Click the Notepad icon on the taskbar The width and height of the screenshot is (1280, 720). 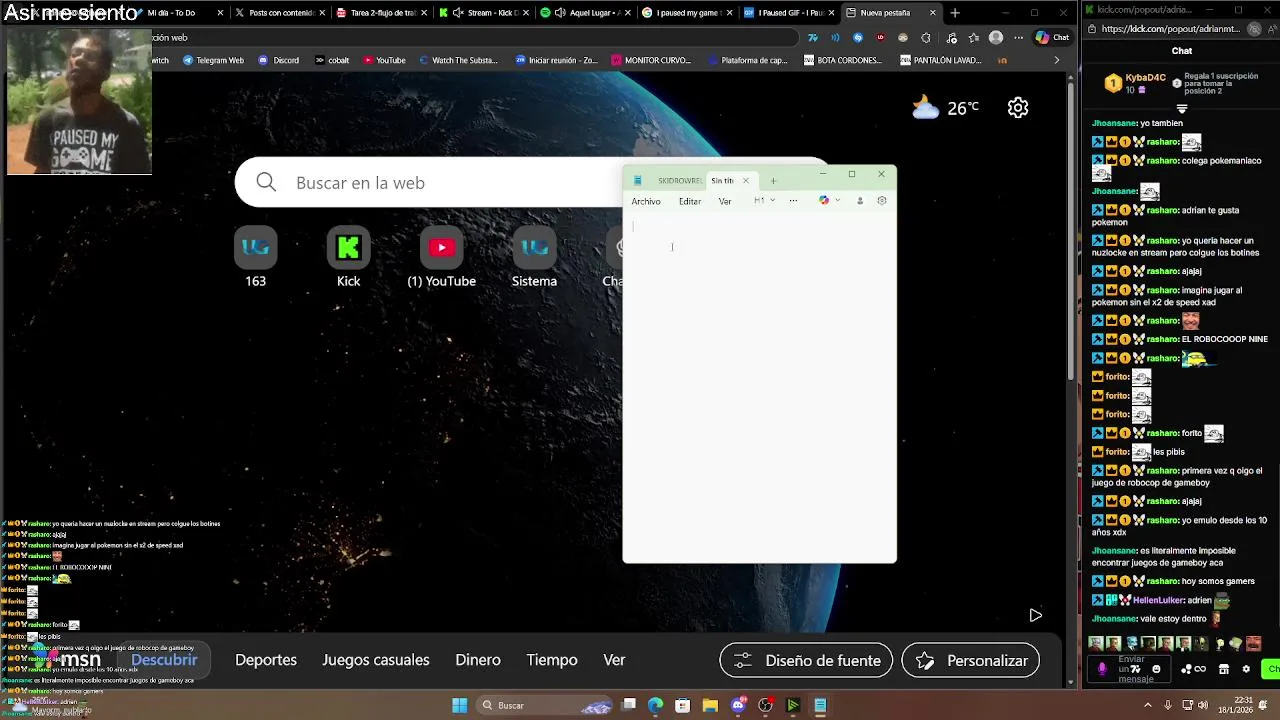[820, 705]
